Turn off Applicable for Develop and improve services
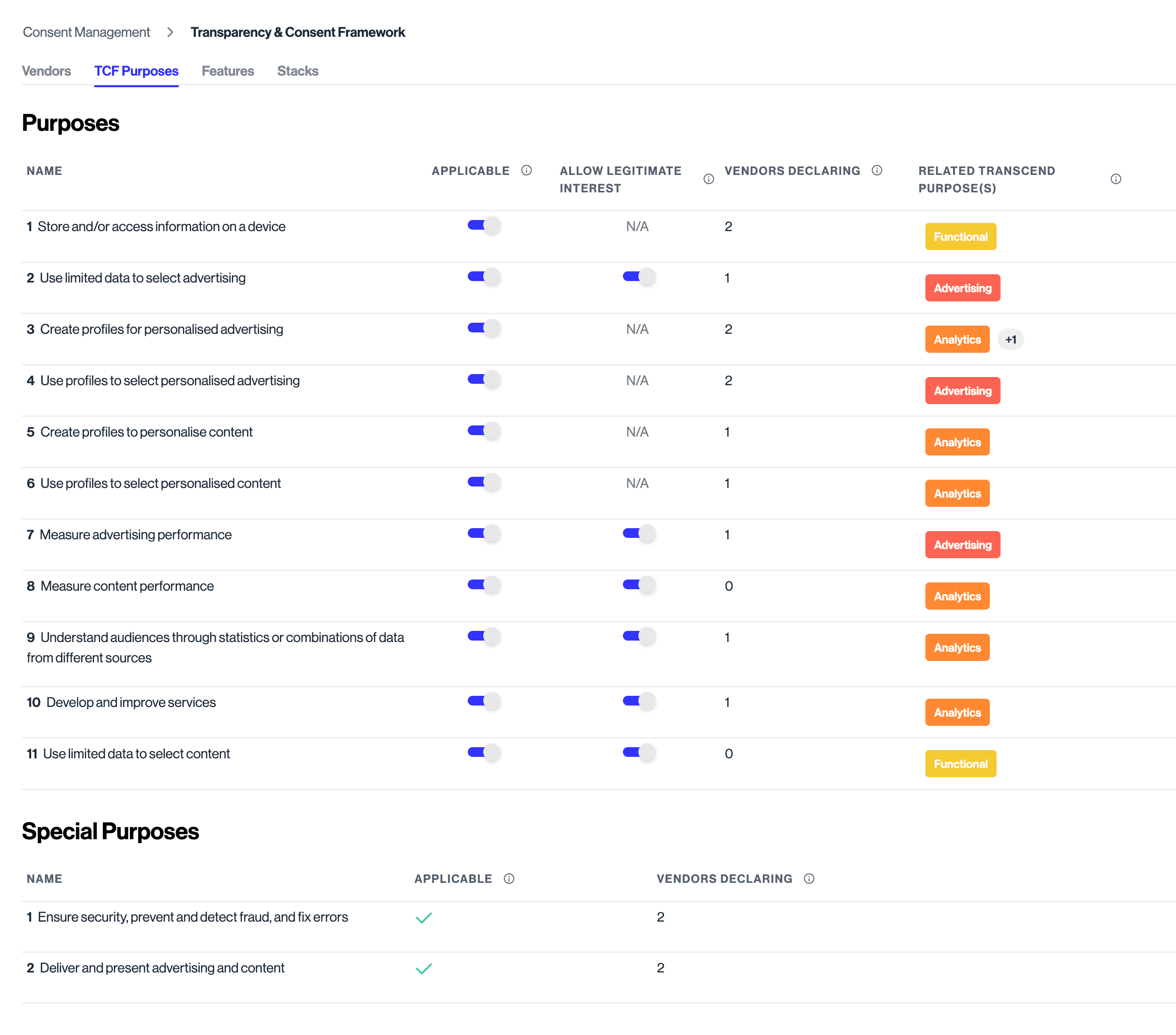The image size is (1176, 1035). coord(483,701)
